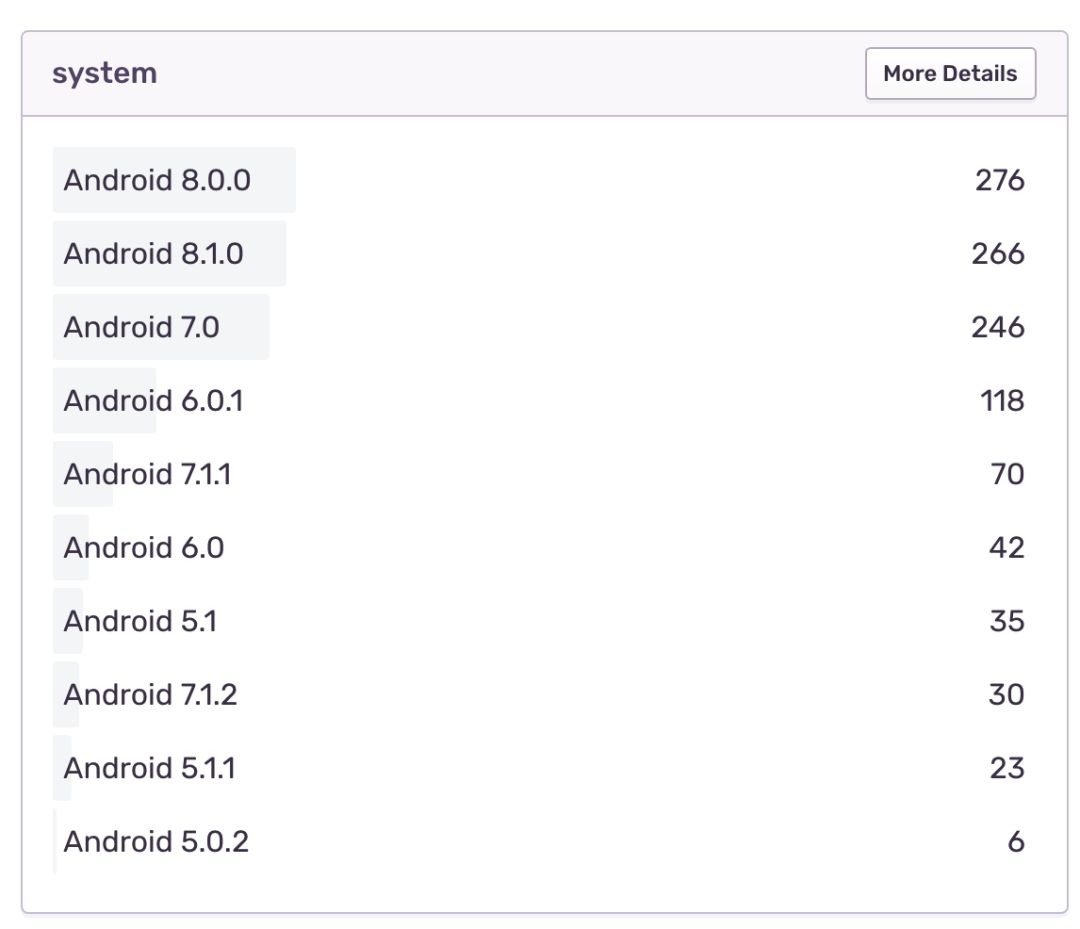The height and width of the screenshot is (929, 1080).
Task: Click the 266 count value
Action: click(x=998, y=254)
